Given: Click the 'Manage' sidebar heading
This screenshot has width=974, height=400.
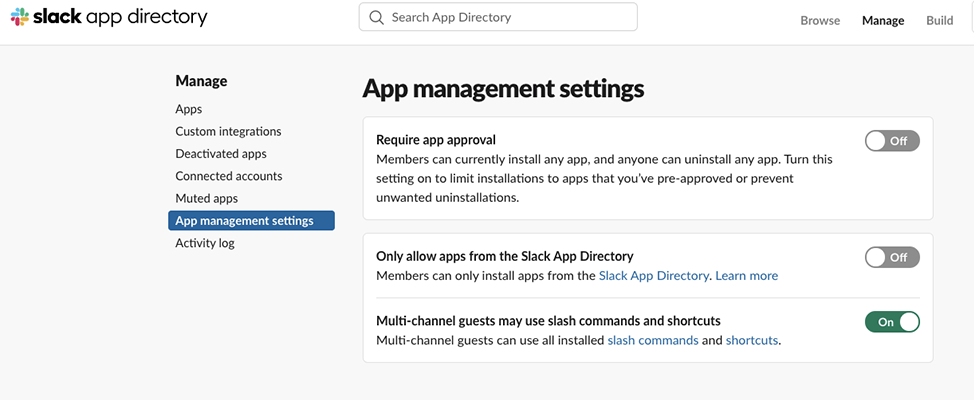Looking at the screenshot, I should (x=201, y=81).
